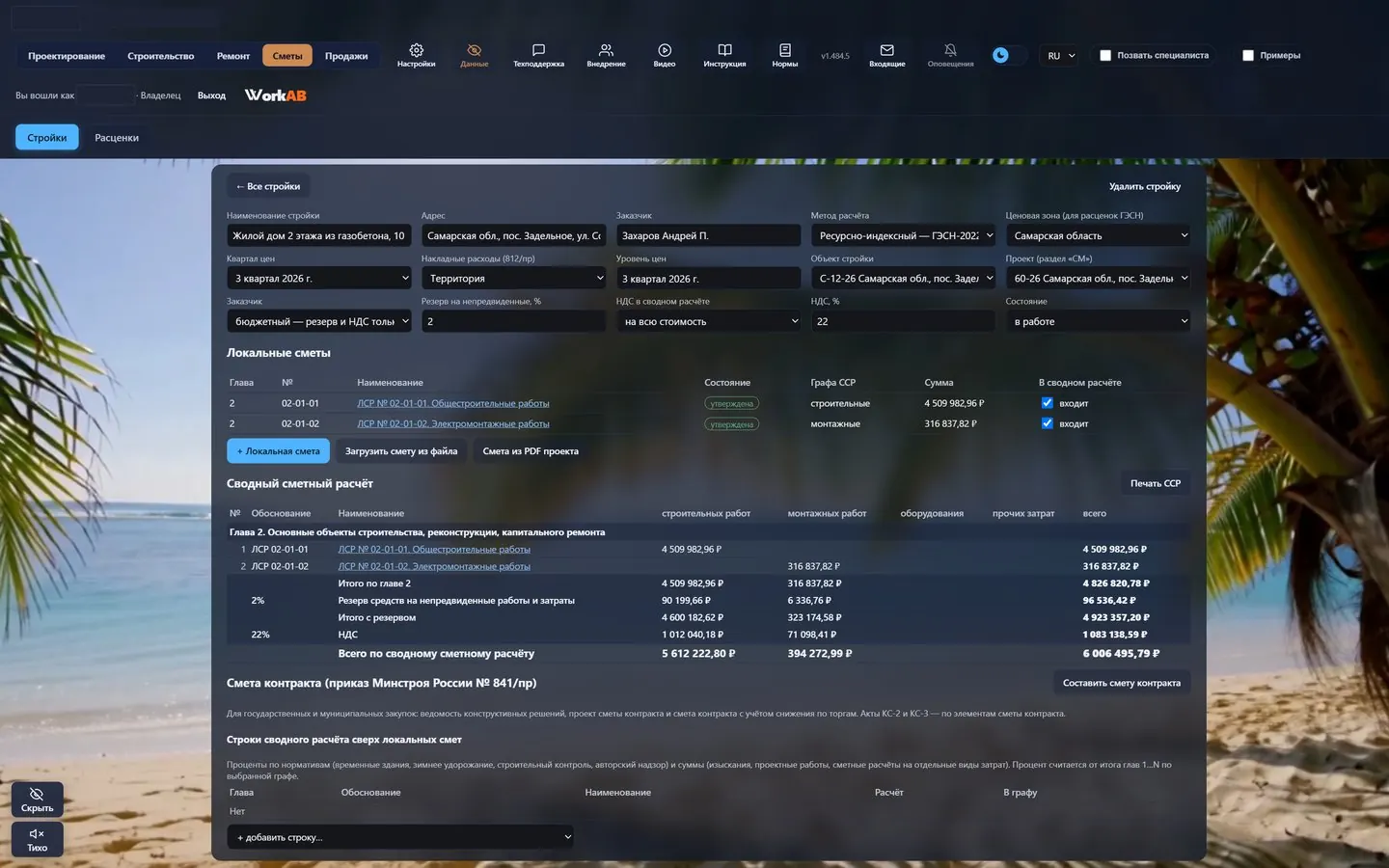1389x868 pixels.
Task: Click the Оповещения muted bell icon
Action: 950,50
